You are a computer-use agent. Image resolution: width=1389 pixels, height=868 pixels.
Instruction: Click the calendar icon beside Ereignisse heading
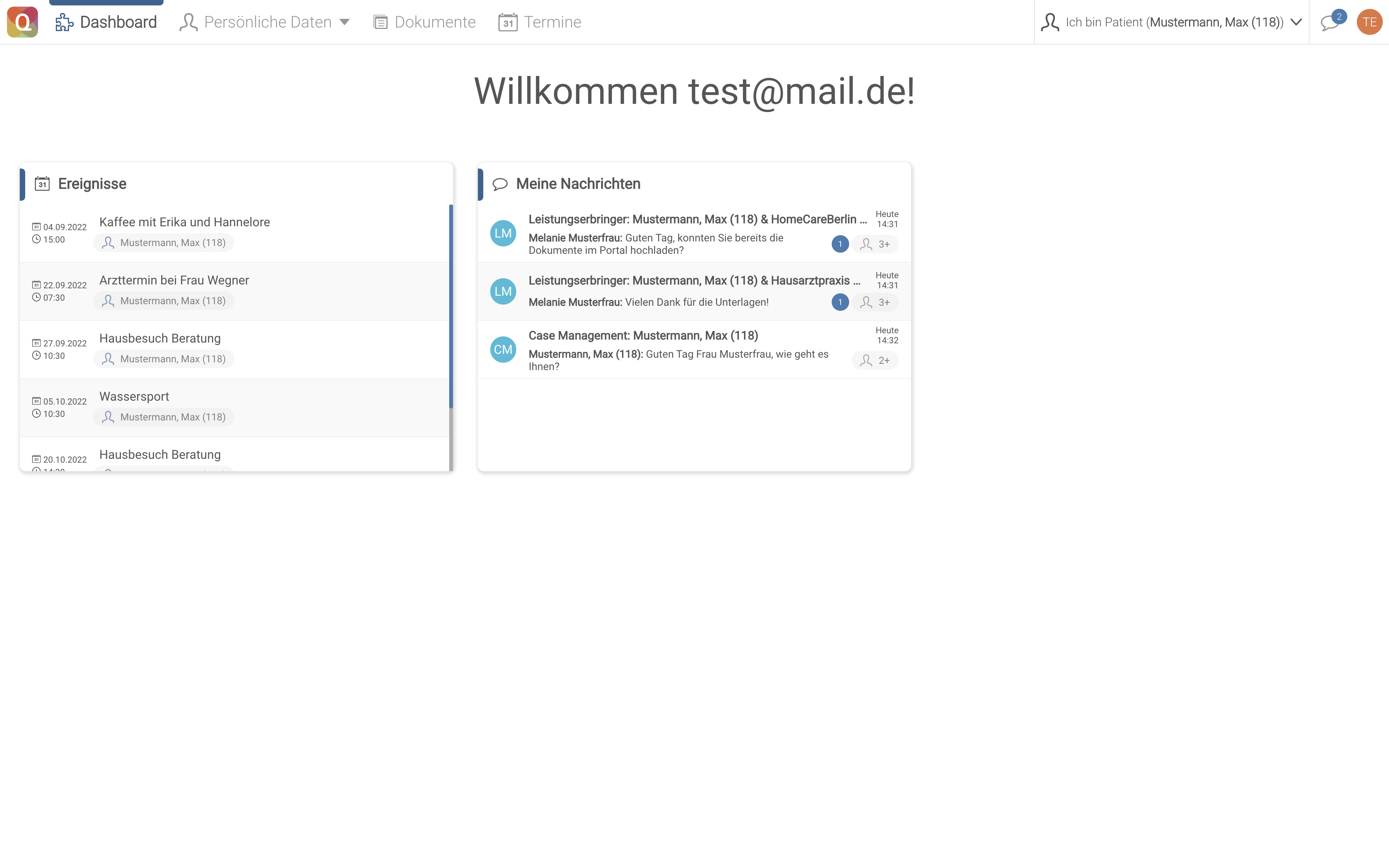42,184
